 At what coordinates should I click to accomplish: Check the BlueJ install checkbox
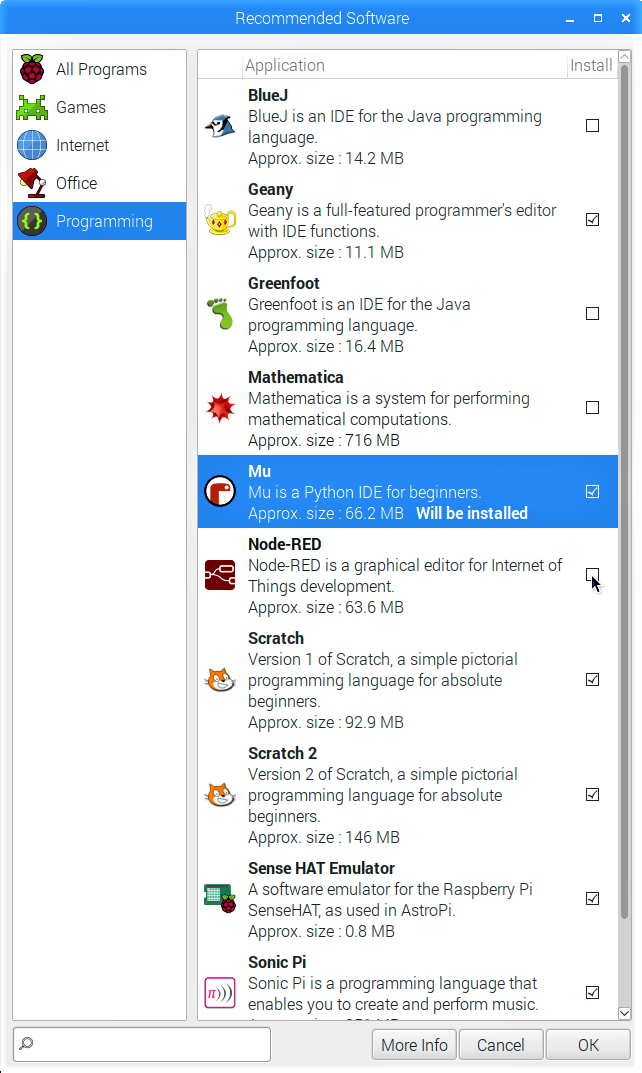[x=593, y=126]
